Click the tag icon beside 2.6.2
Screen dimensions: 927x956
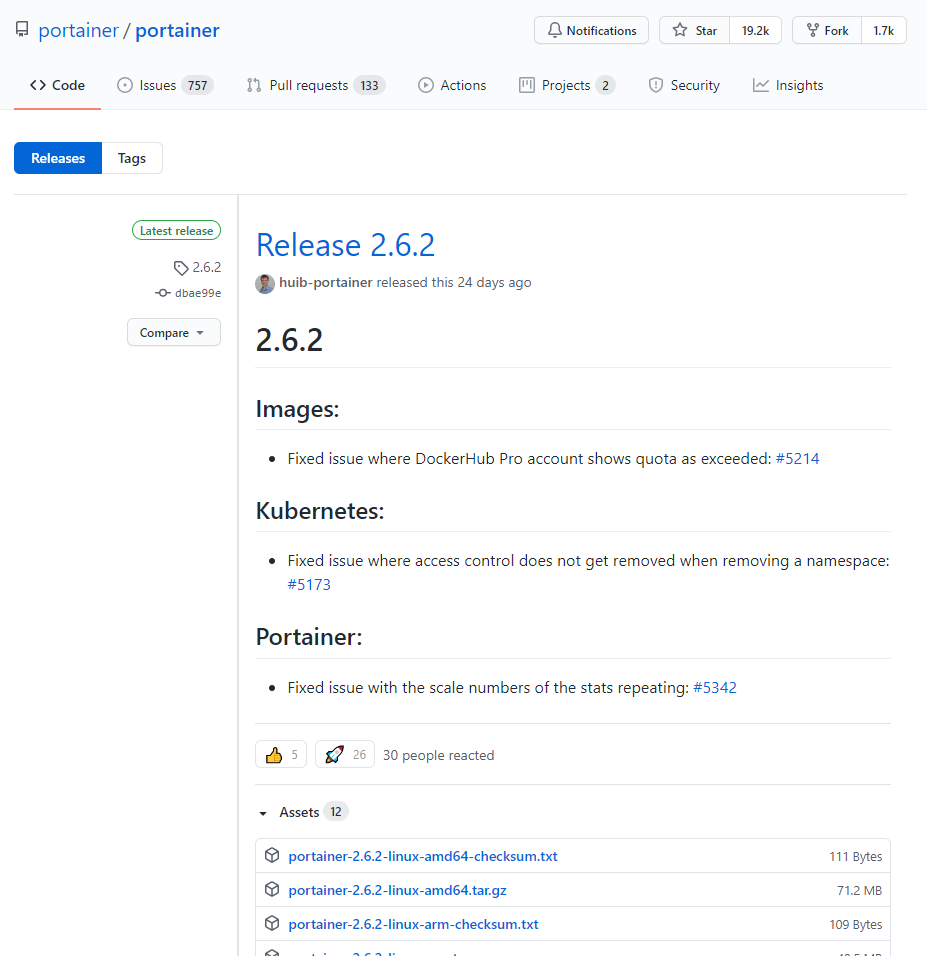tap(181, 268)
